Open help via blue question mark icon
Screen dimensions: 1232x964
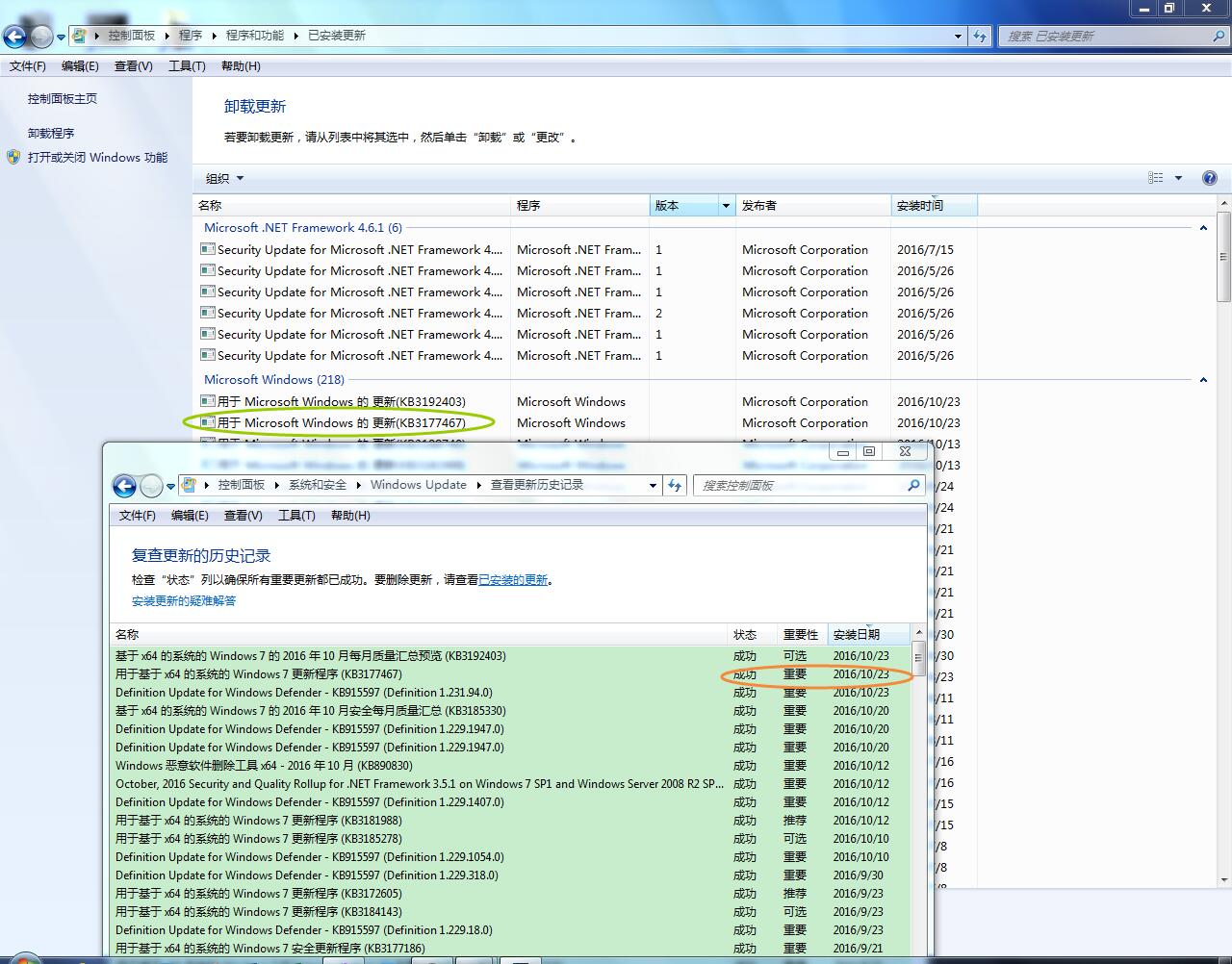point(1210,178)
